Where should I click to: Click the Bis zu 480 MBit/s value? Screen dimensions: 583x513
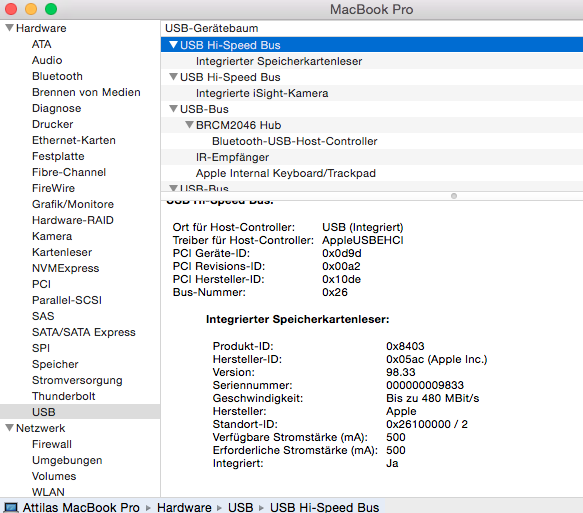pyautogui.click(x=432, y=398)
